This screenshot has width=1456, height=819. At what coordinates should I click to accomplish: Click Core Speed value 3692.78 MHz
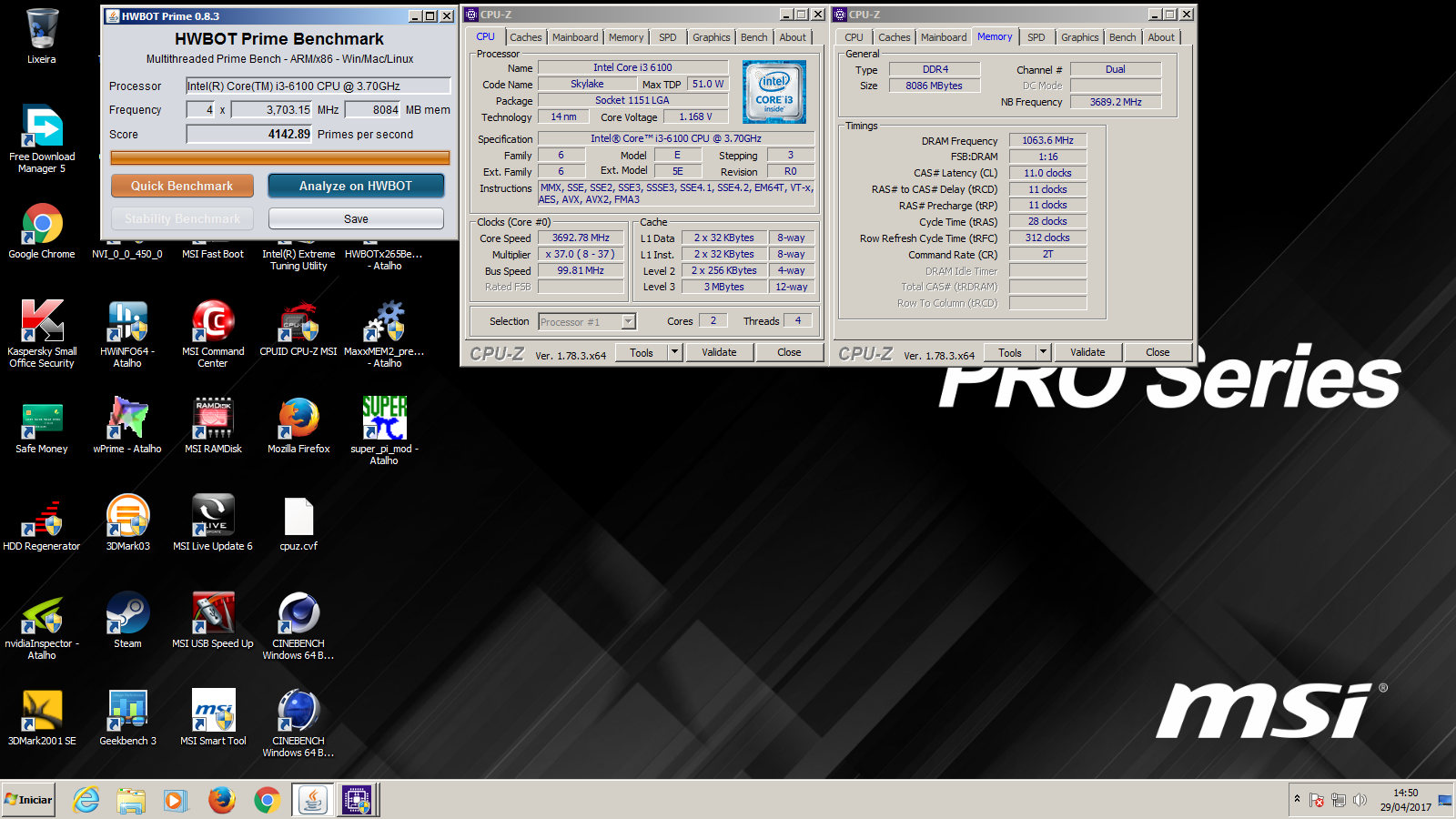(x=581, y=238)
